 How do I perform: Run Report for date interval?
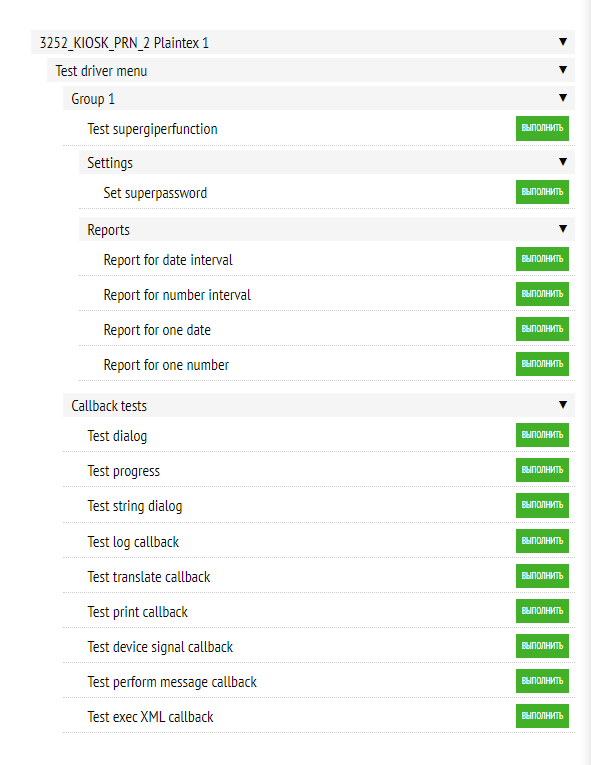pos(542,259)
